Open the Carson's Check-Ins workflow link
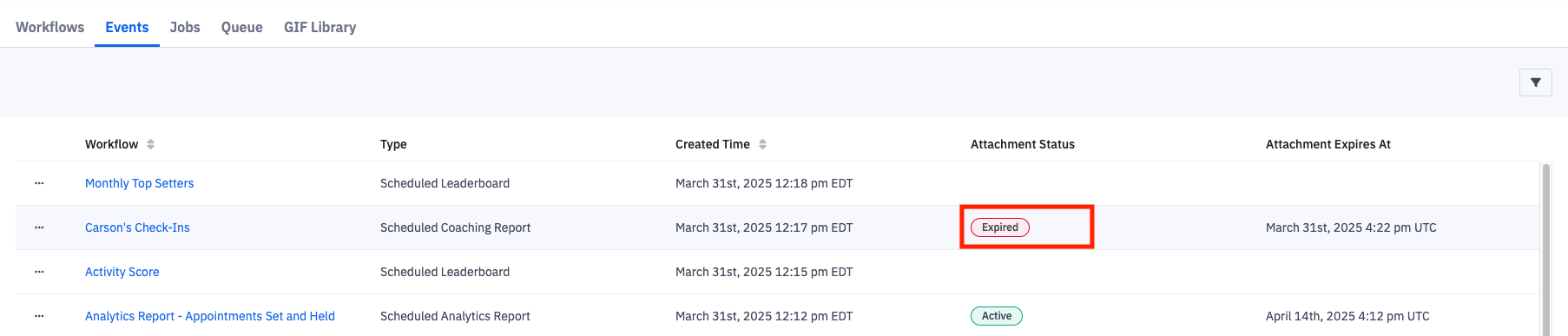 137,227
